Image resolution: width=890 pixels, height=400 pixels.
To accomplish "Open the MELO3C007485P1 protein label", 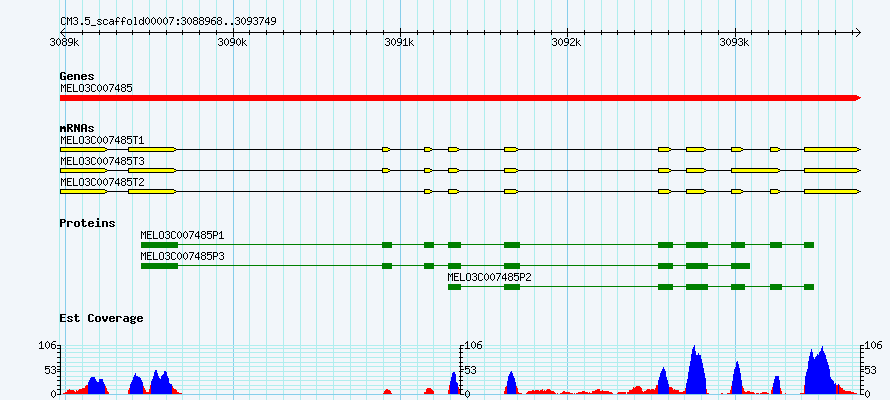I will (x=183, y=235).
